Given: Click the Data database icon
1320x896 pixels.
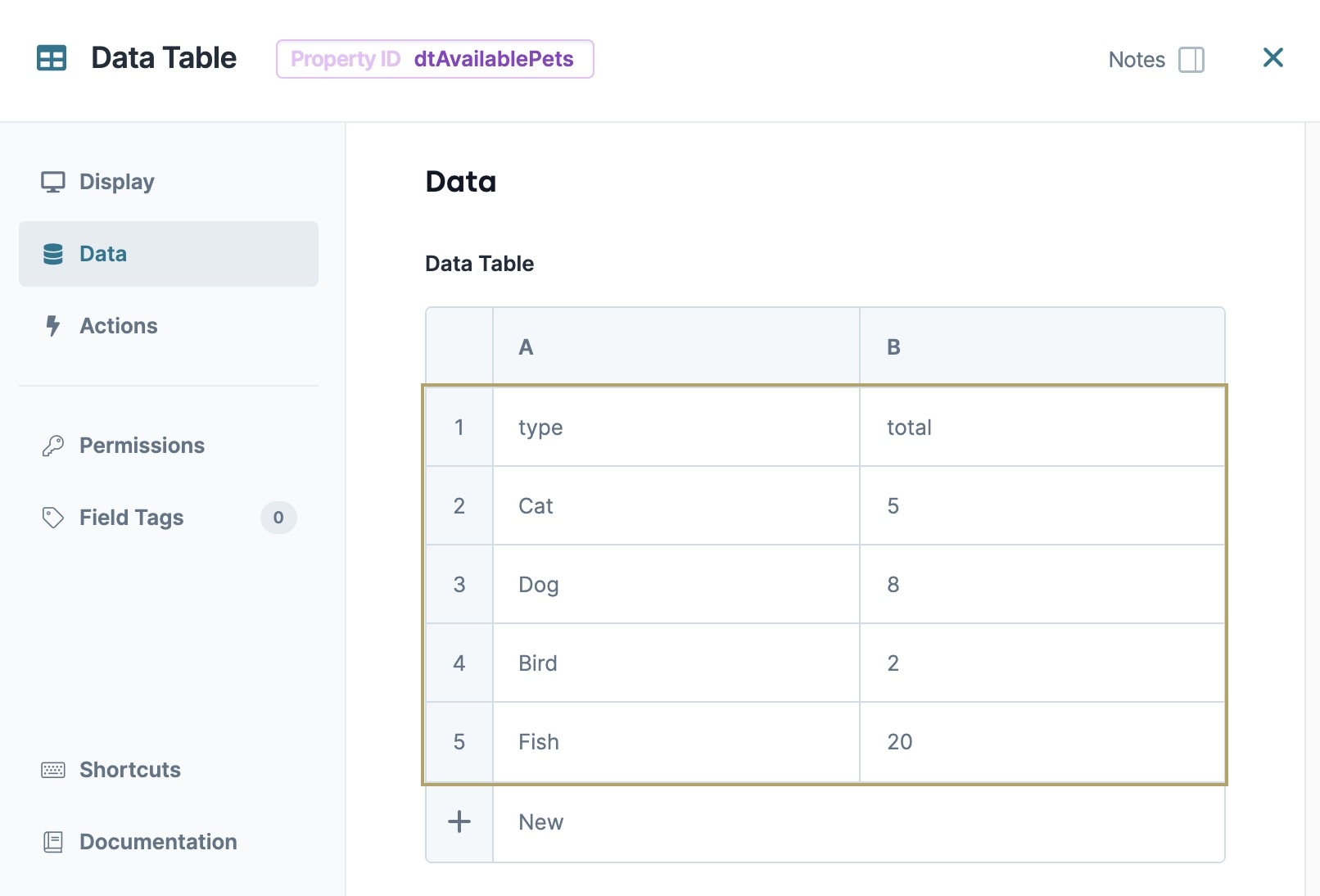Looking at the screenshot, I should (x=53, y=254).
